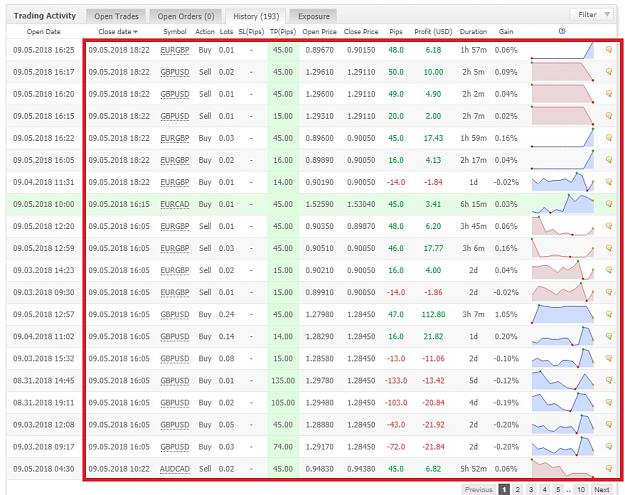Viewport: 625px width, 495px height.
Task: Open comment icon for GBPUSD -21.84 trade
Action: point(609,446)
